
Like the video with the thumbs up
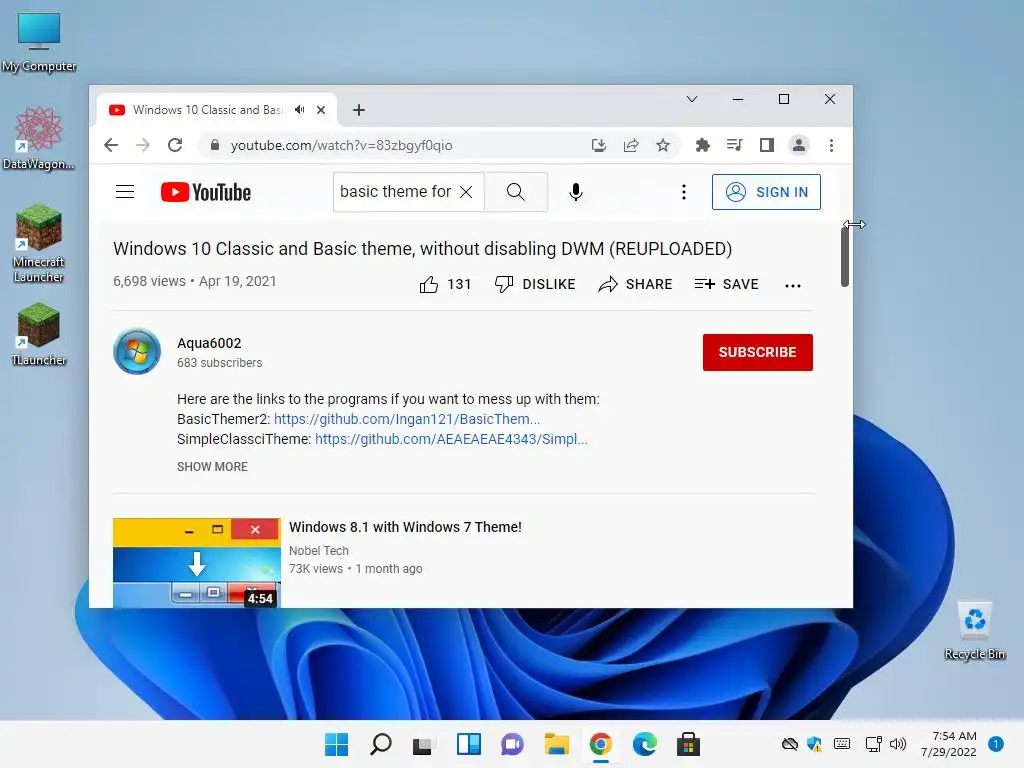445,284
